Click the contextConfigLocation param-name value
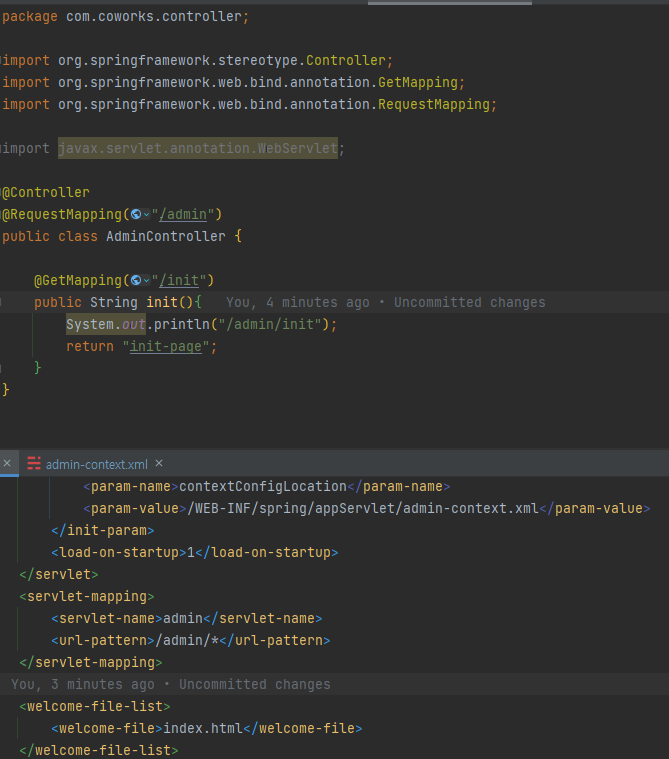 (263, 486)
